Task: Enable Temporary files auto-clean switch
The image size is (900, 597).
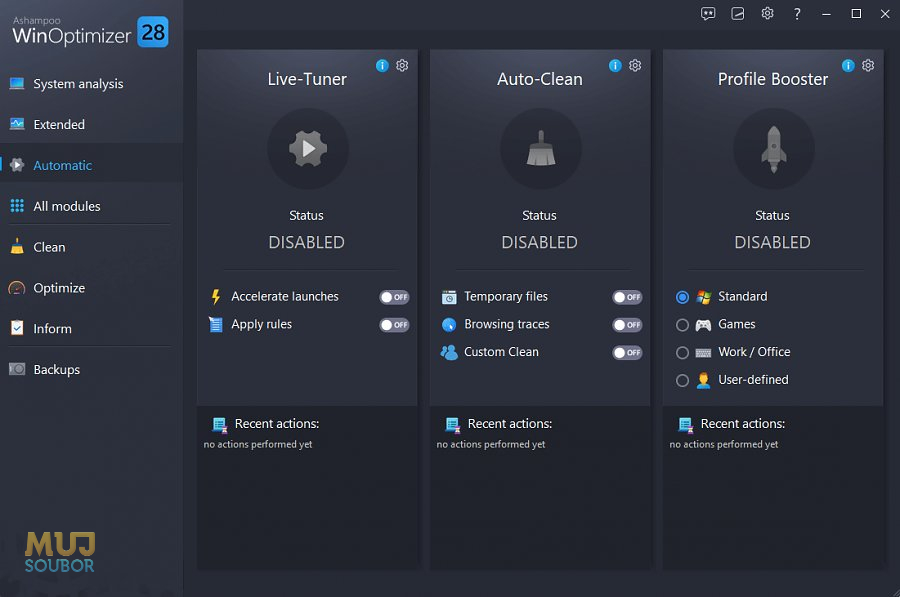Action: click(627, 297)
